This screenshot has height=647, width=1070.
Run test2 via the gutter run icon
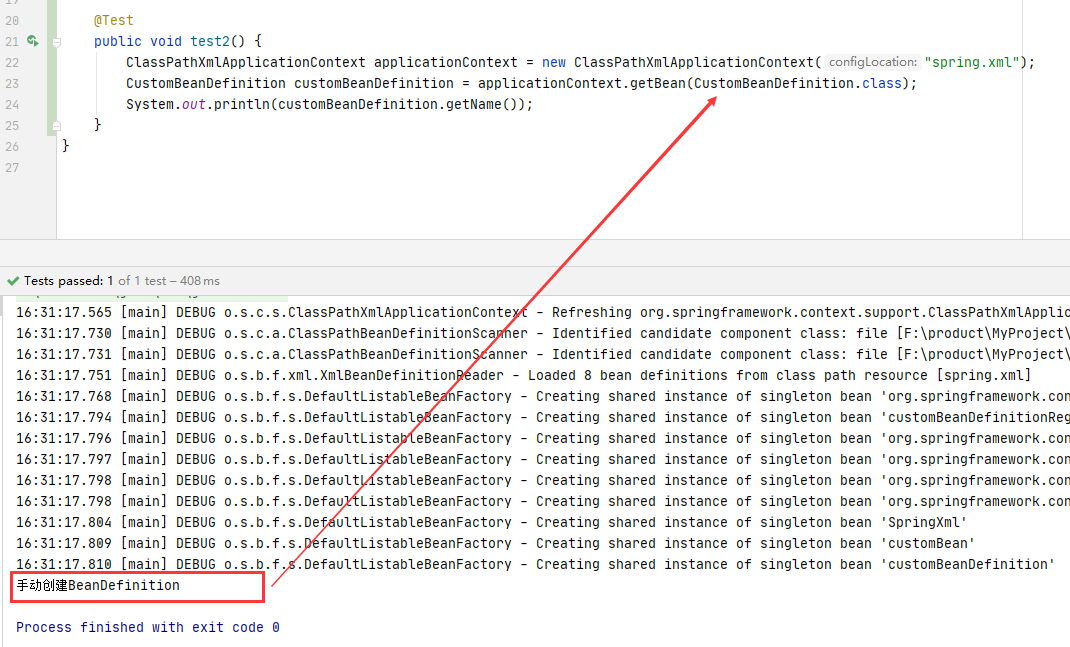32,41
